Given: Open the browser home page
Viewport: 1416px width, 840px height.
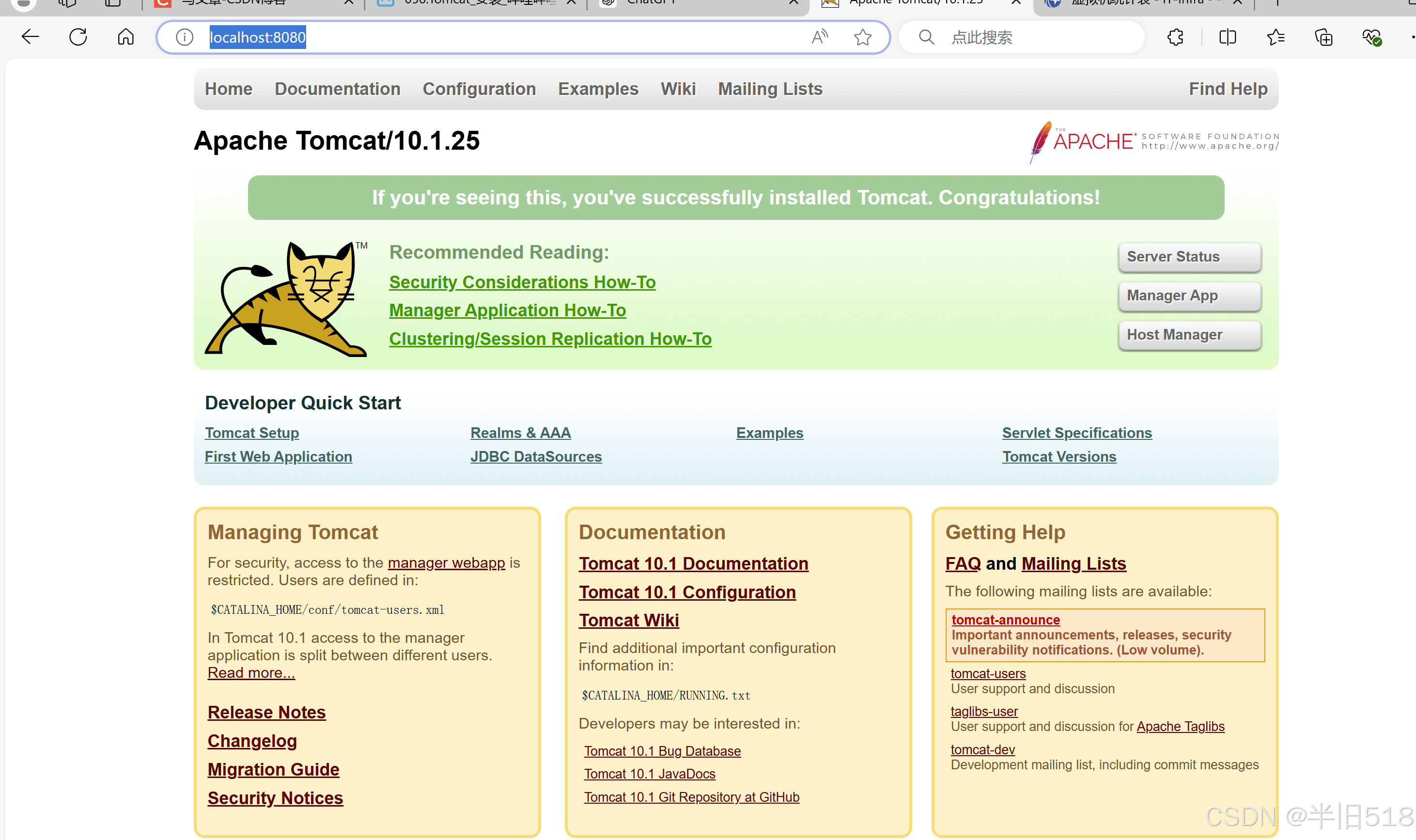Looking at the screenshot, I should (125, 37).
